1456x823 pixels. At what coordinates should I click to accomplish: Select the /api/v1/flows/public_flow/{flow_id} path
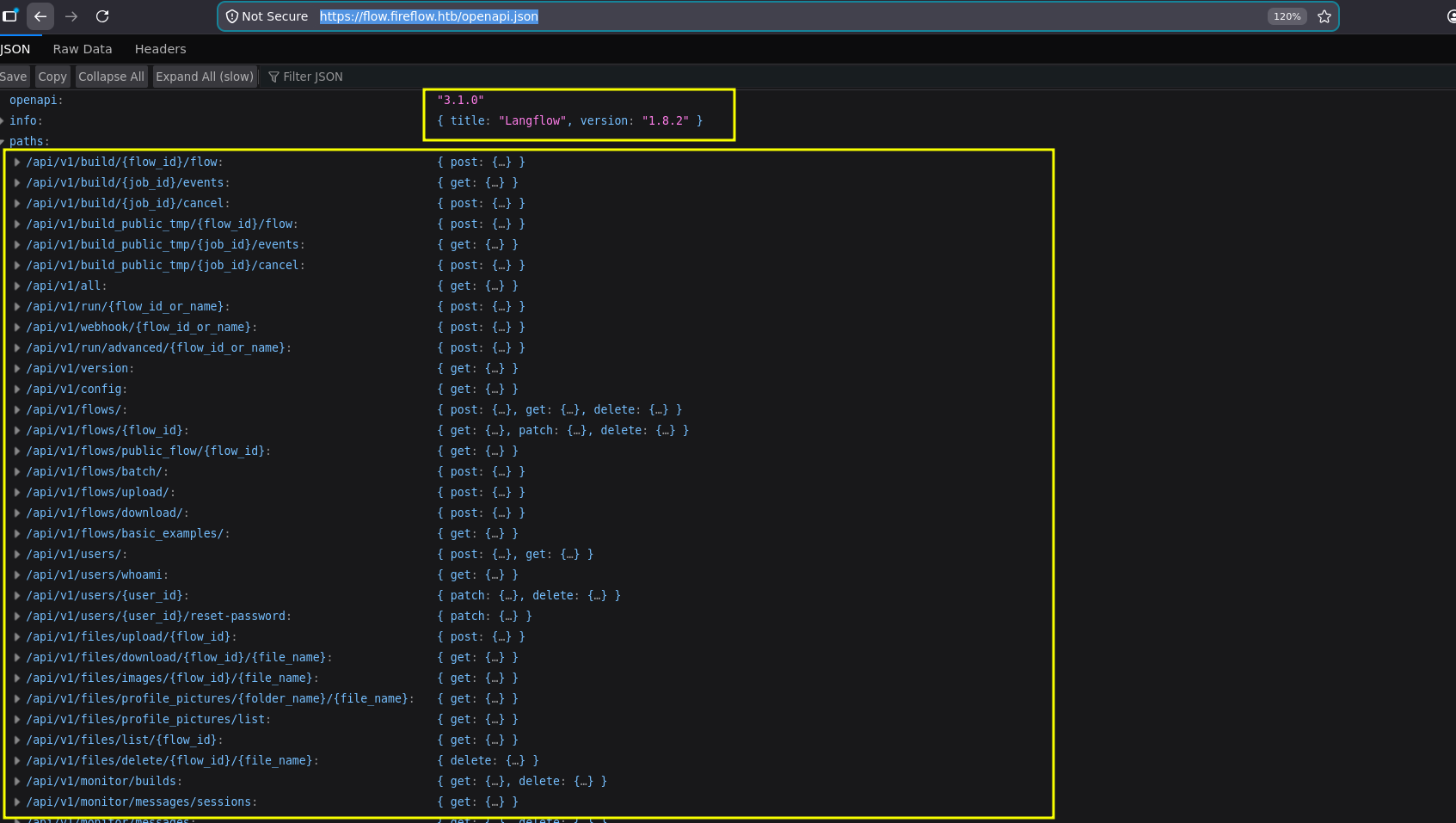(148, 451)
